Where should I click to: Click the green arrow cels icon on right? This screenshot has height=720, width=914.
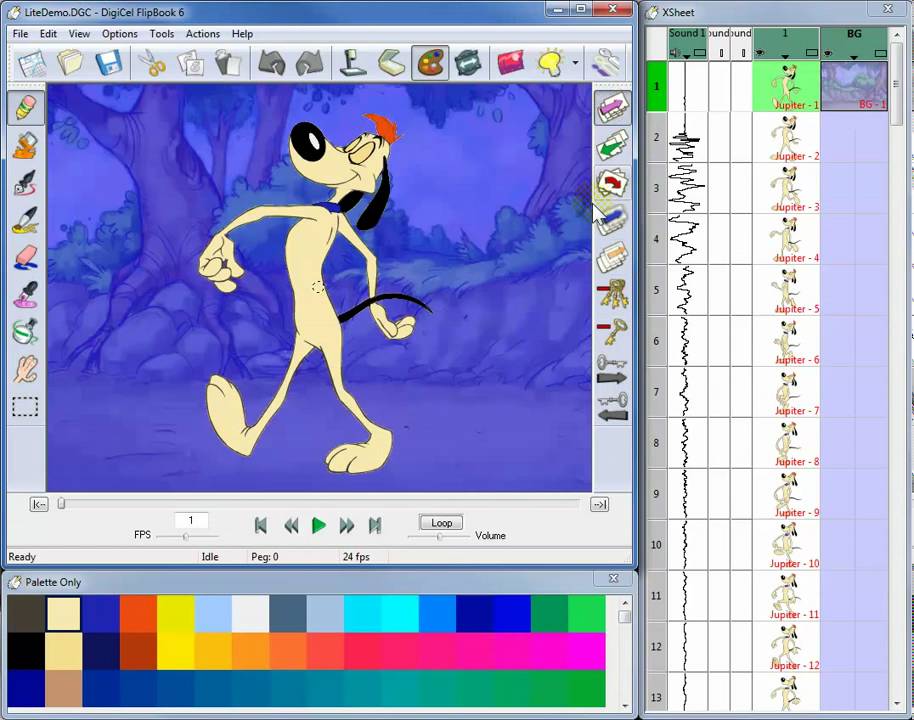point(613,145)
